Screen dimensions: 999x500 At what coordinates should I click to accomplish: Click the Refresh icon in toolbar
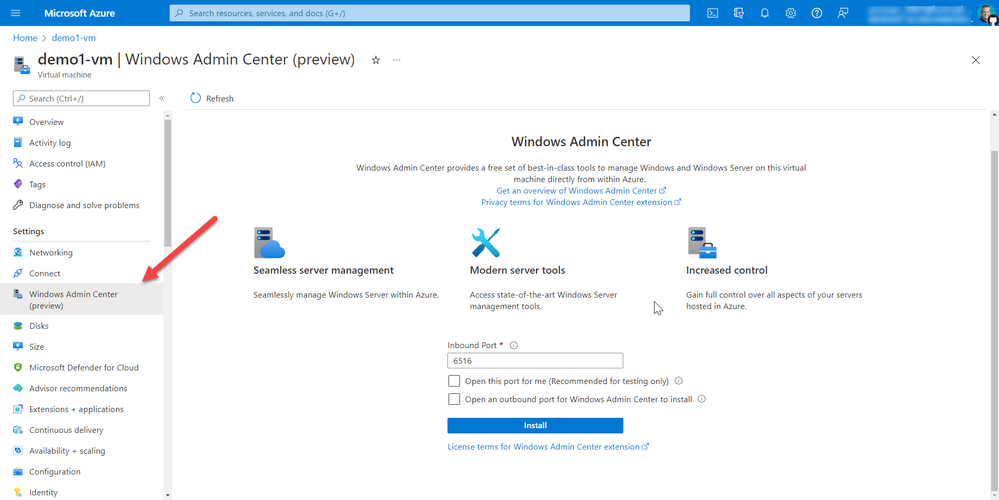(196, 98)
